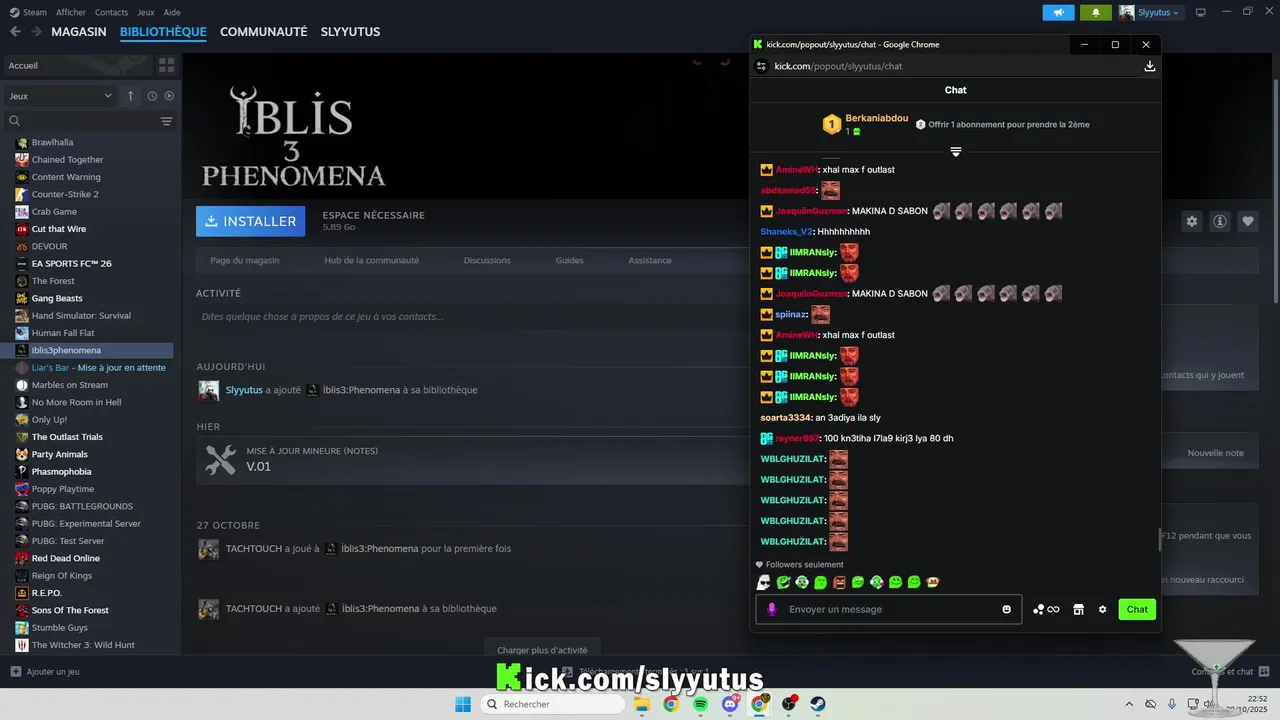Focus the library game search field
Screen dimensions: 1280x720
[82, 121]
